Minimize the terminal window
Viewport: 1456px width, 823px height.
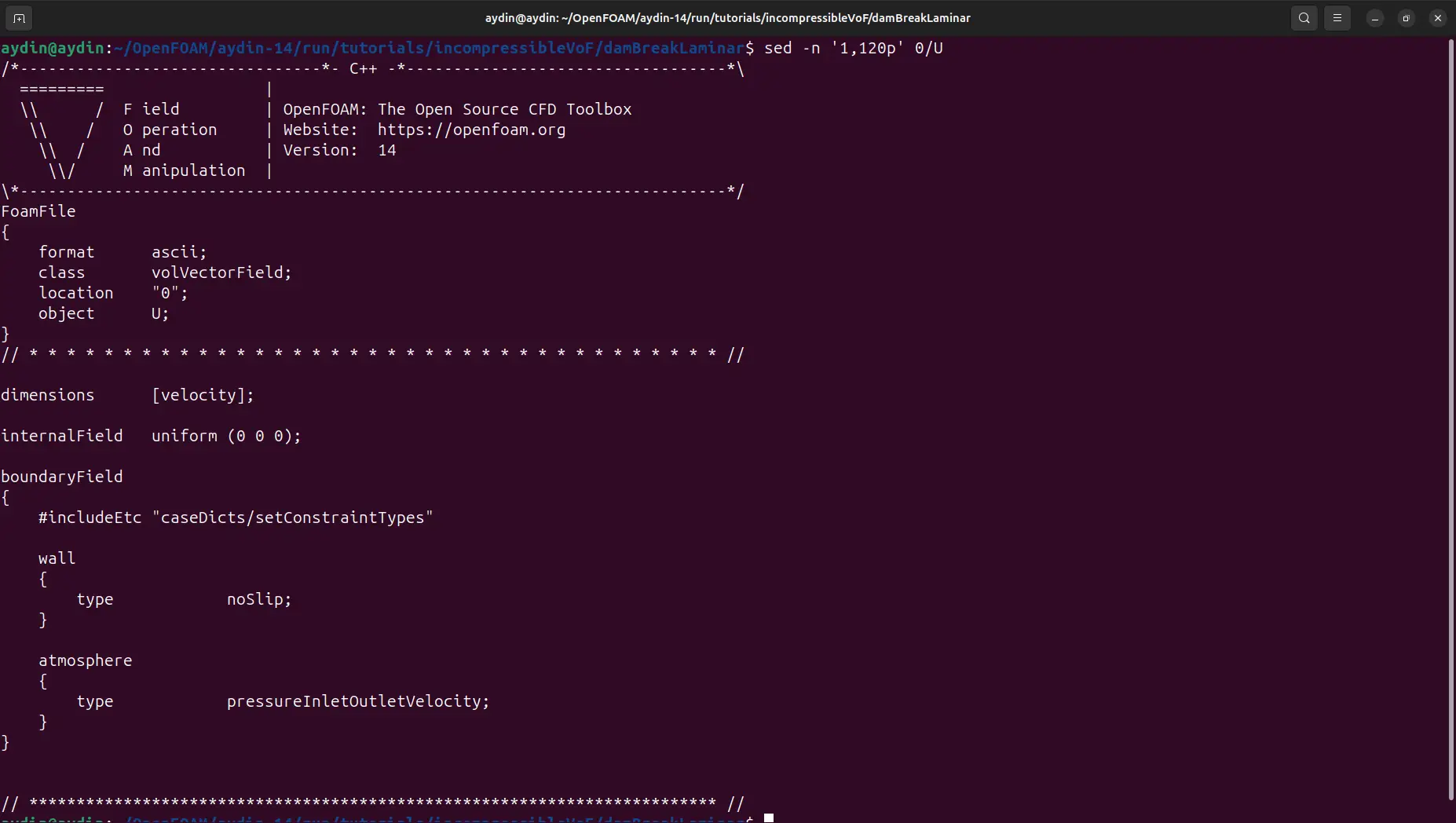[1375, 18]
